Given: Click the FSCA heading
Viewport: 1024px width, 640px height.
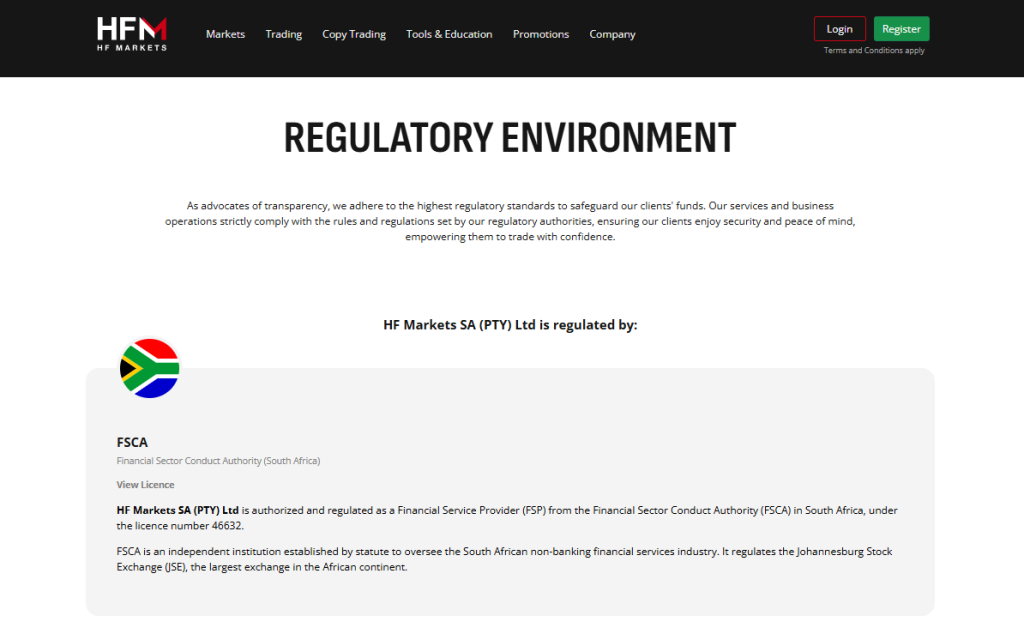Looking at the screenshot, I should click(131, 442).
